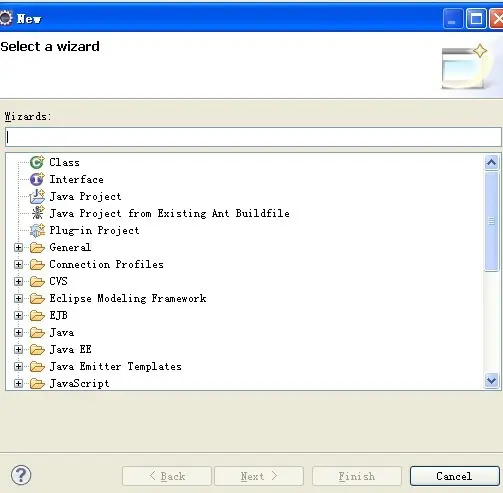Click the Java folder icon
Screen dimensions: 503x493
coord(37,333)
